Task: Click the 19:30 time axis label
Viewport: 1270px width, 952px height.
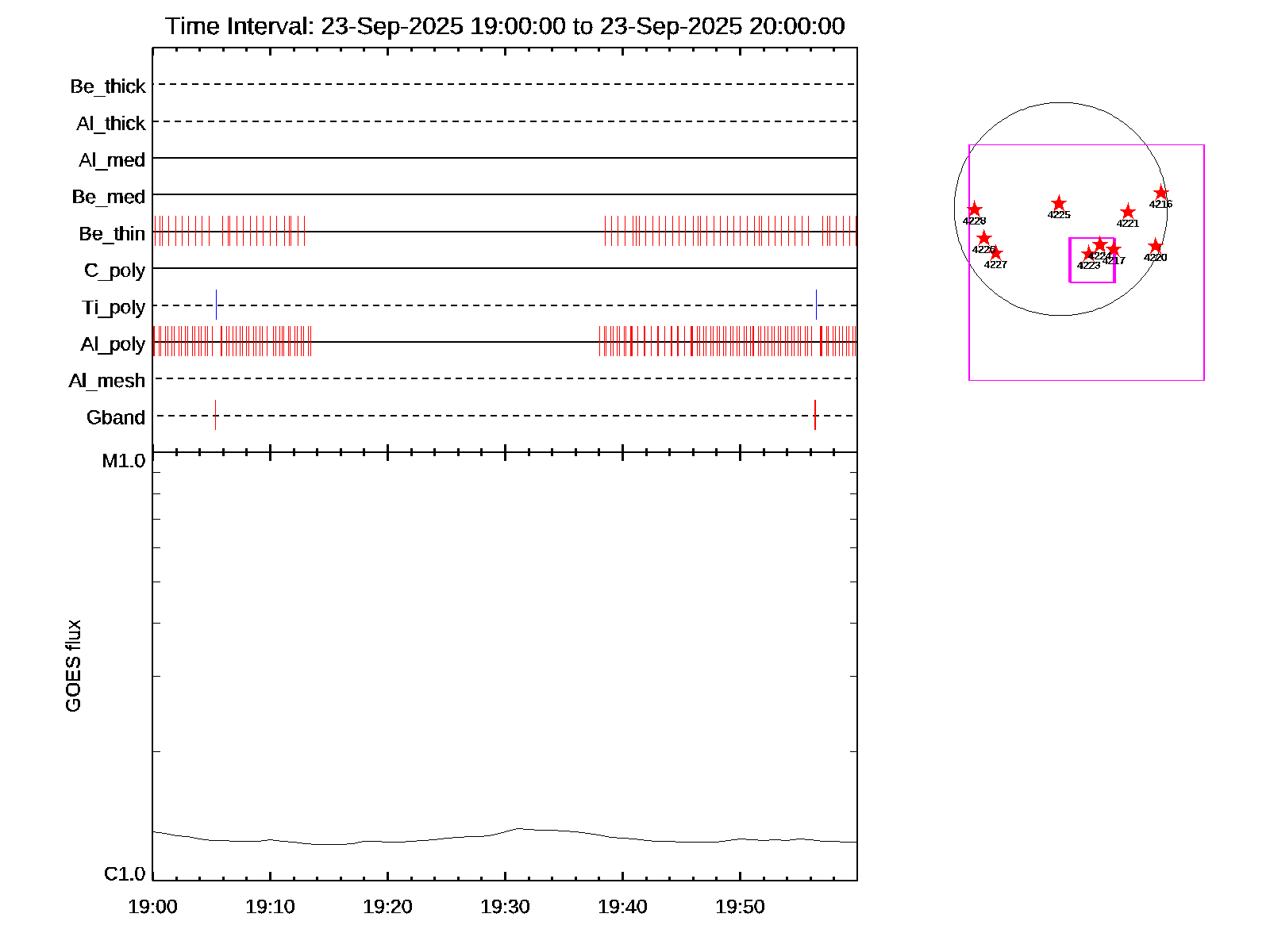Action: pos(505,907)
